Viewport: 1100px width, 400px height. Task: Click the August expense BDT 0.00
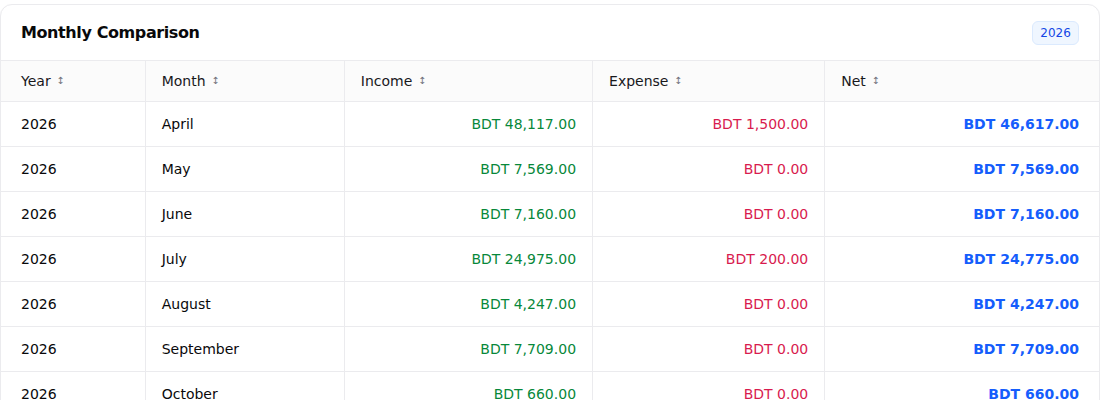pos(776,304)
